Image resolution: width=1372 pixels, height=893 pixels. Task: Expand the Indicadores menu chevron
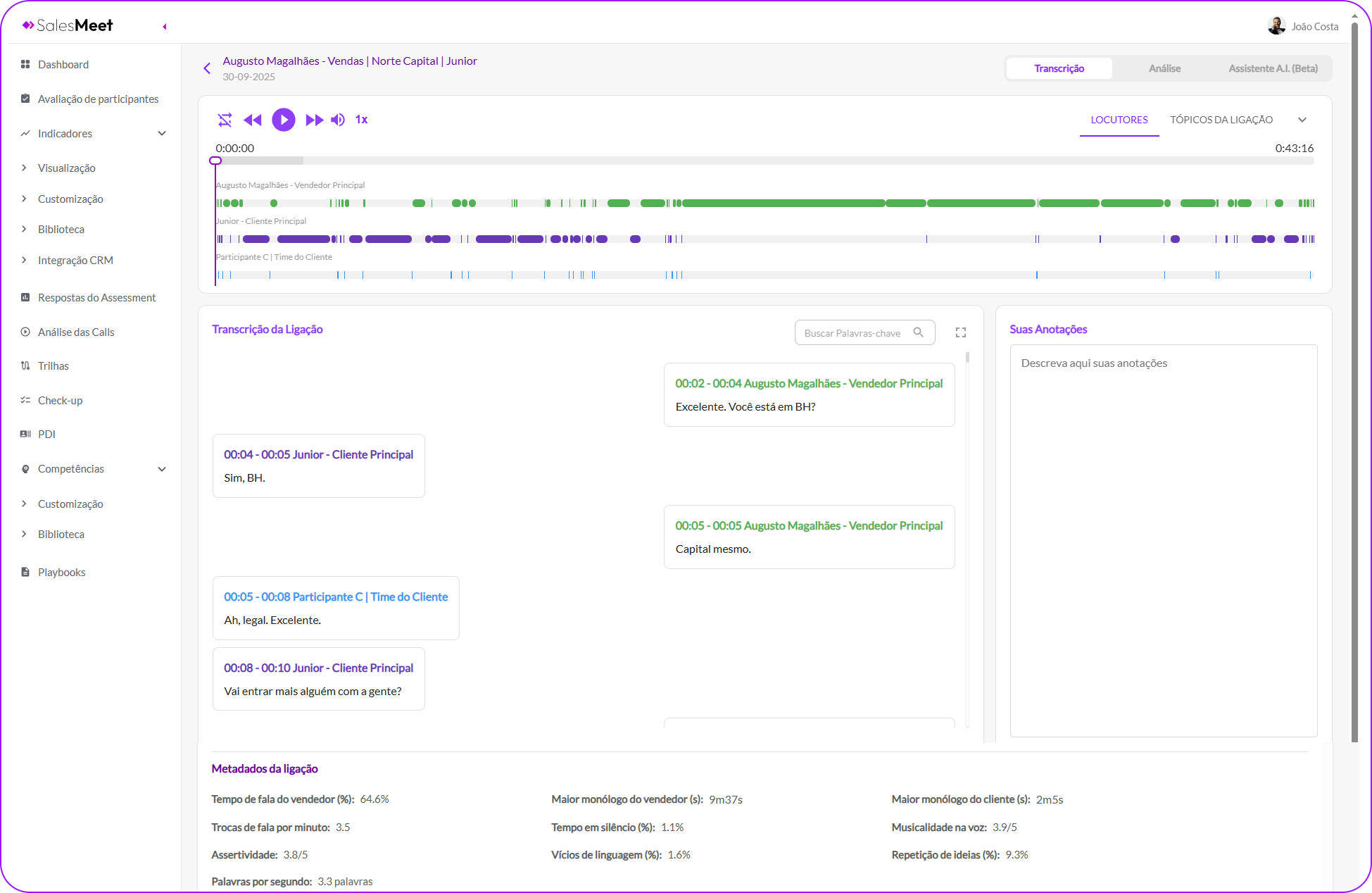coord(162,133)
